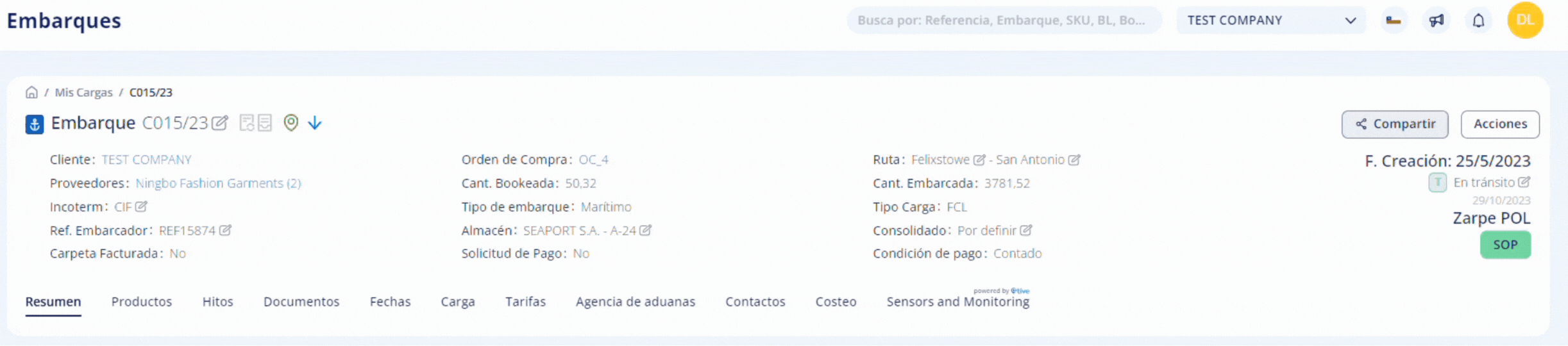Image resolution: width=1568 pixels, height=346 pixels.
Task: Click the green SOP badge
Action: point(1505,245)
